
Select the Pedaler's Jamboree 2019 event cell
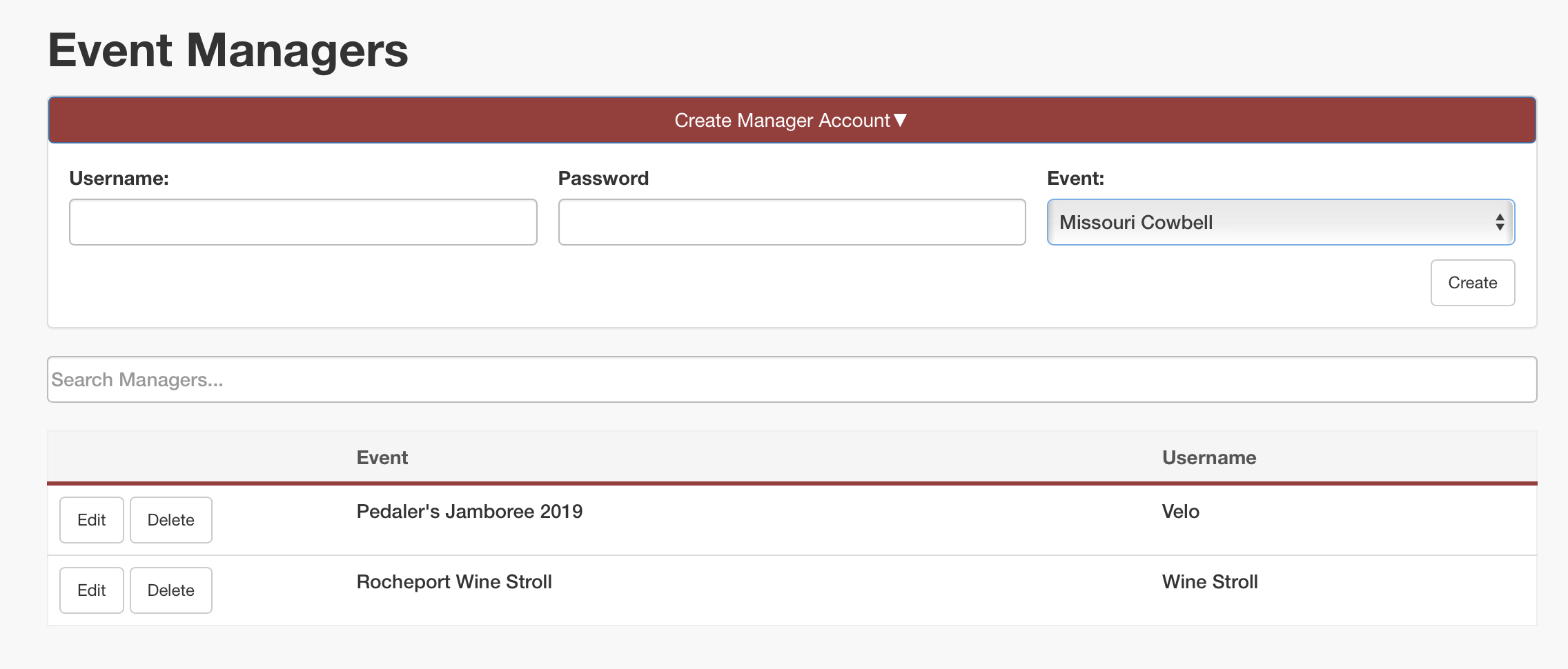pos(469,512)
